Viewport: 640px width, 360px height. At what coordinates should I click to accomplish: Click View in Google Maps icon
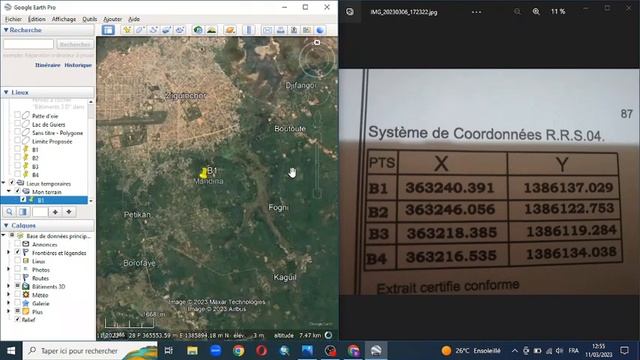307,30
